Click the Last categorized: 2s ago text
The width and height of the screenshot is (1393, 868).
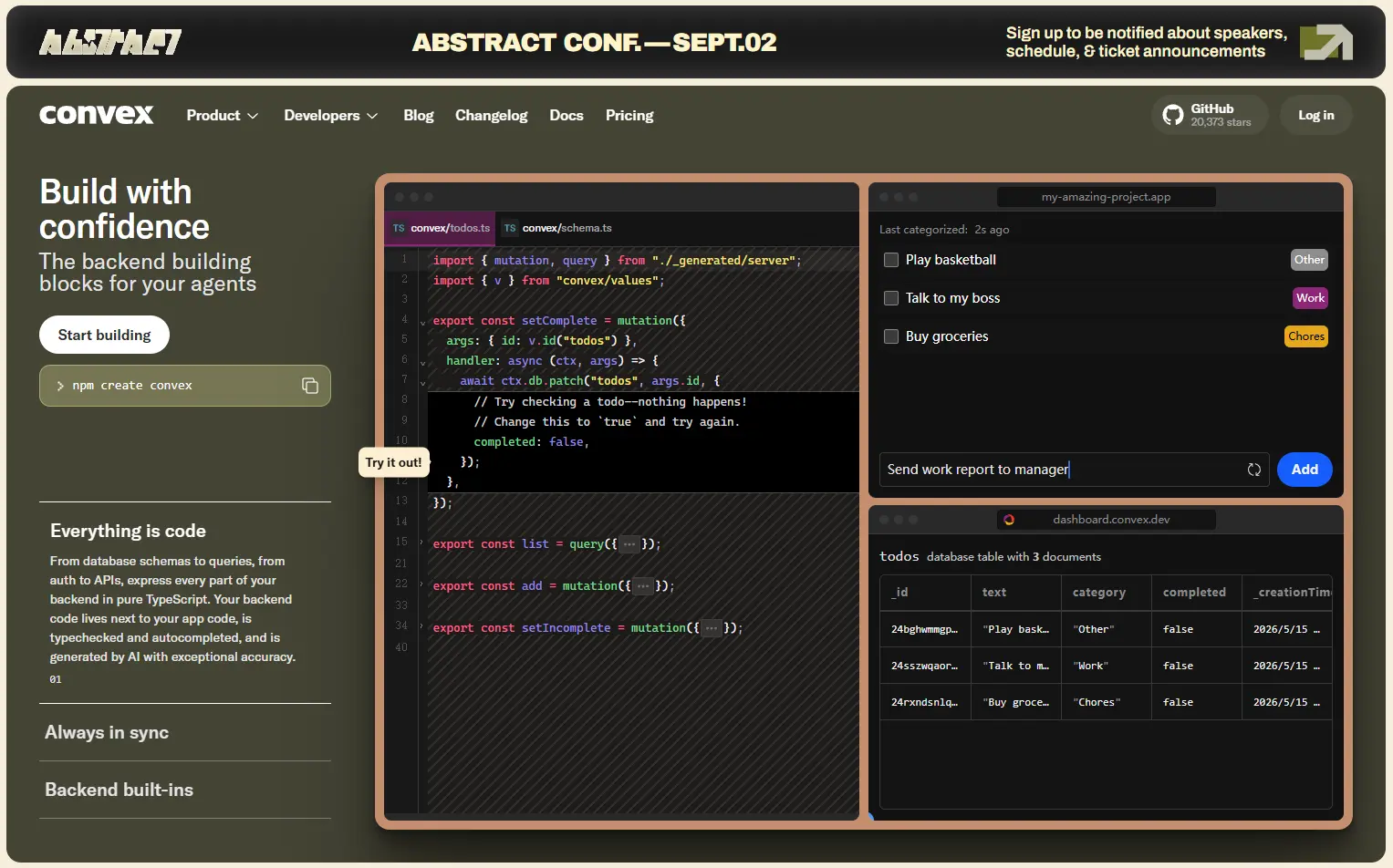coord(944,230)
